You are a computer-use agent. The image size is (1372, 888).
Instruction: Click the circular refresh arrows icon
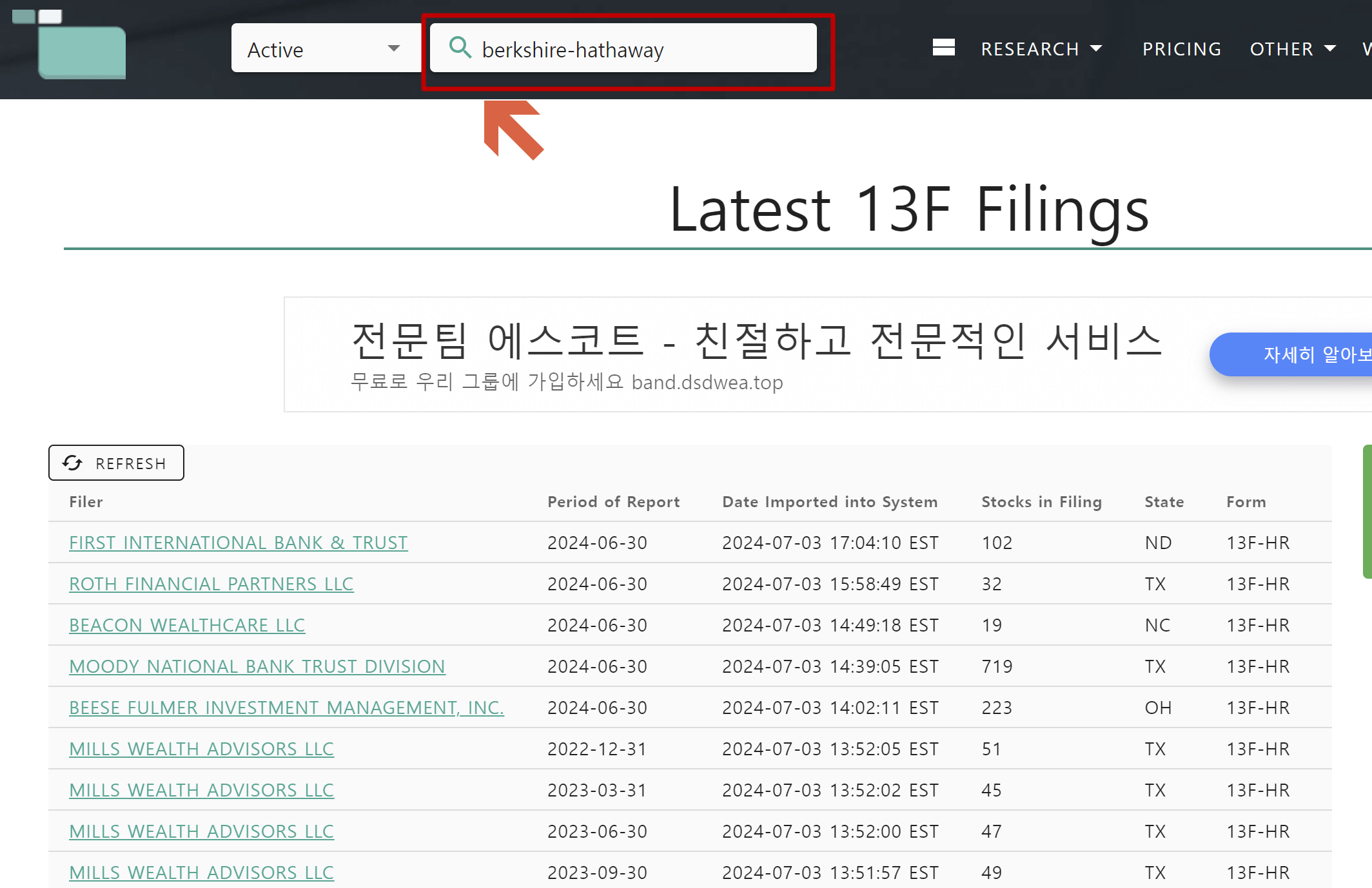point(72,463)
